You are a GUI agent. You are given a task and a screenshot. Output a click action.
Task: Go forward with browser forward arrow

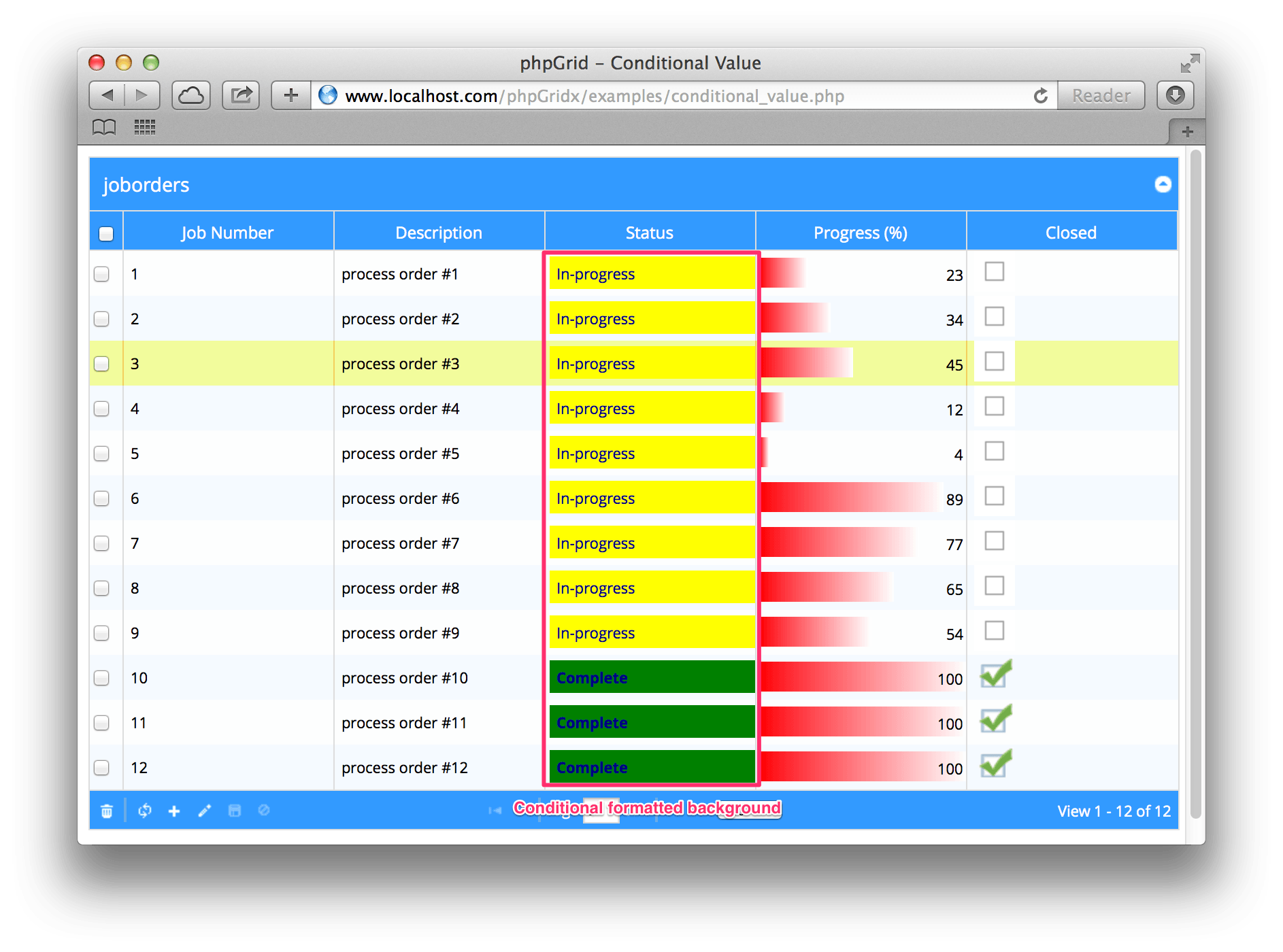(x=142, y=95)
